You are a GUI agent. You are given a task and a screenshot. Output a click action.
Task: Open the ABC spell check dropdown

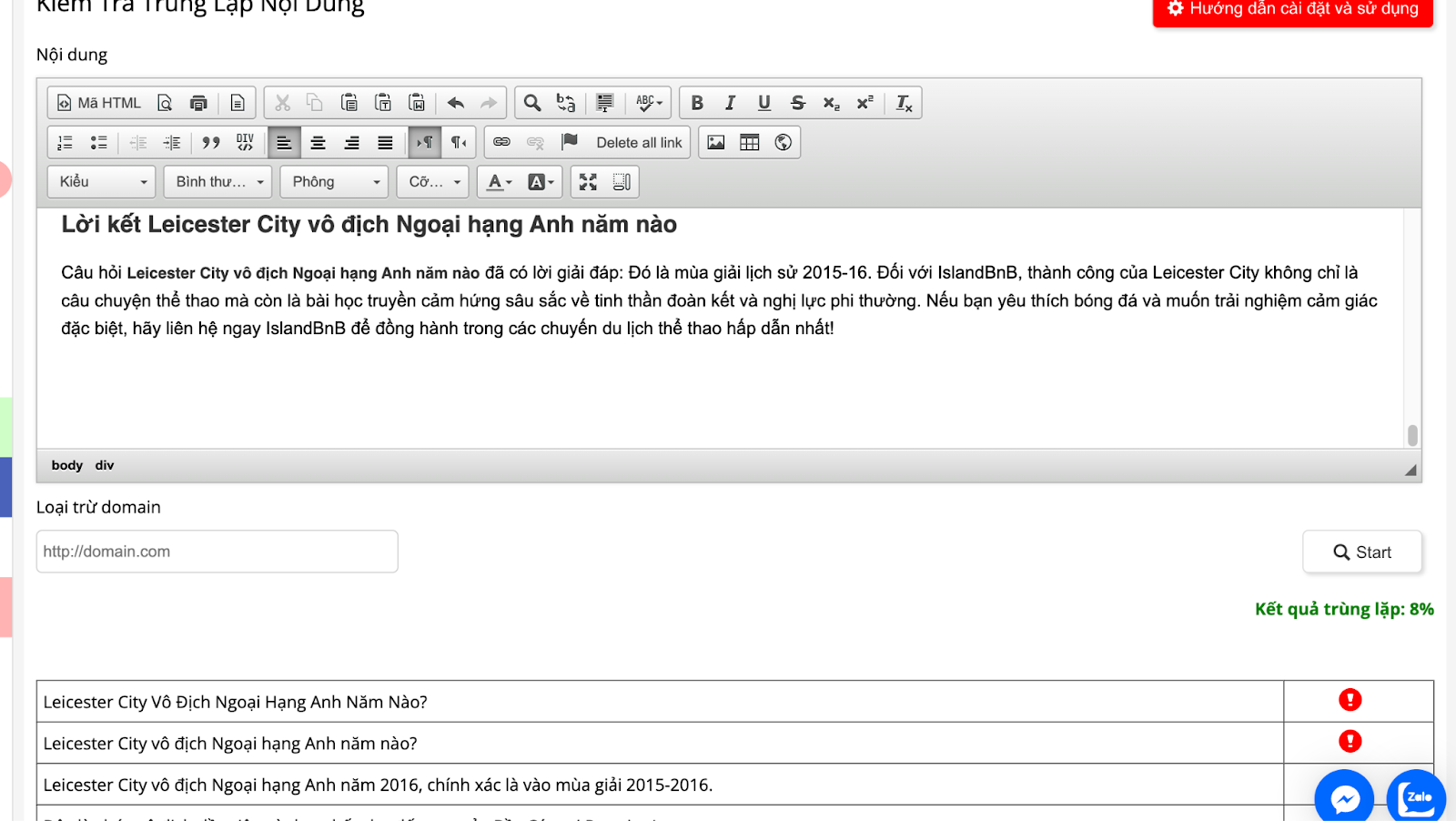point(649,103)
